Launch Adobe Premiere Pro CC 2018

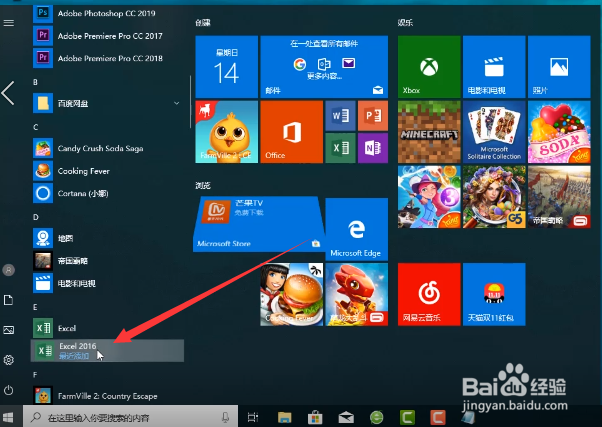(x=108, y=58)
